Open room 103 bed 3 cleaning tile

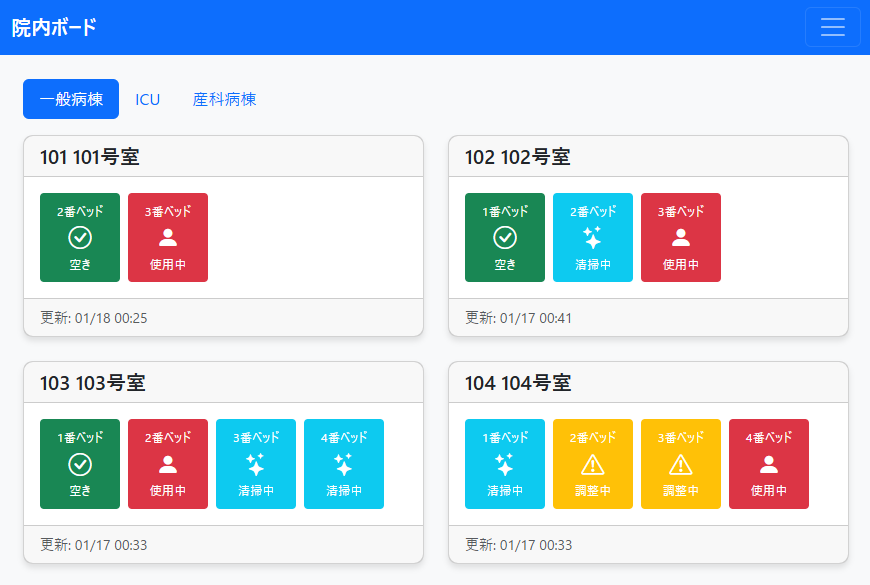tap(256, 464)
